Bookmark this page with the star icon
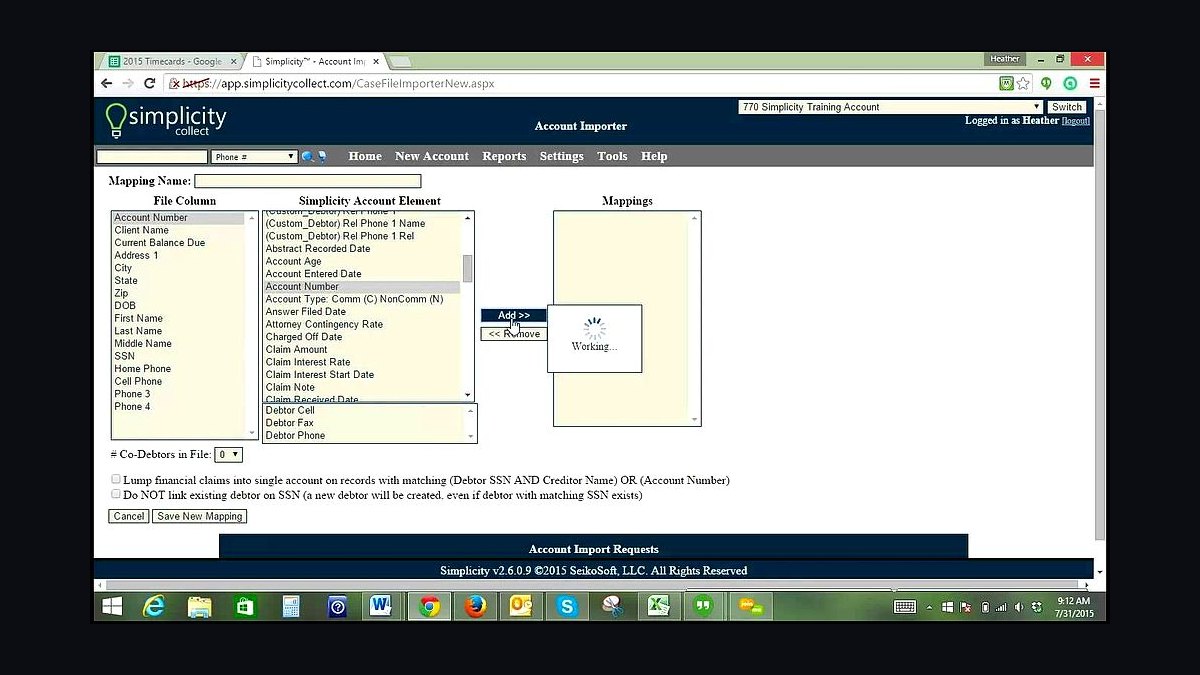This screenshot has height=675, width=1200. 1023,84
